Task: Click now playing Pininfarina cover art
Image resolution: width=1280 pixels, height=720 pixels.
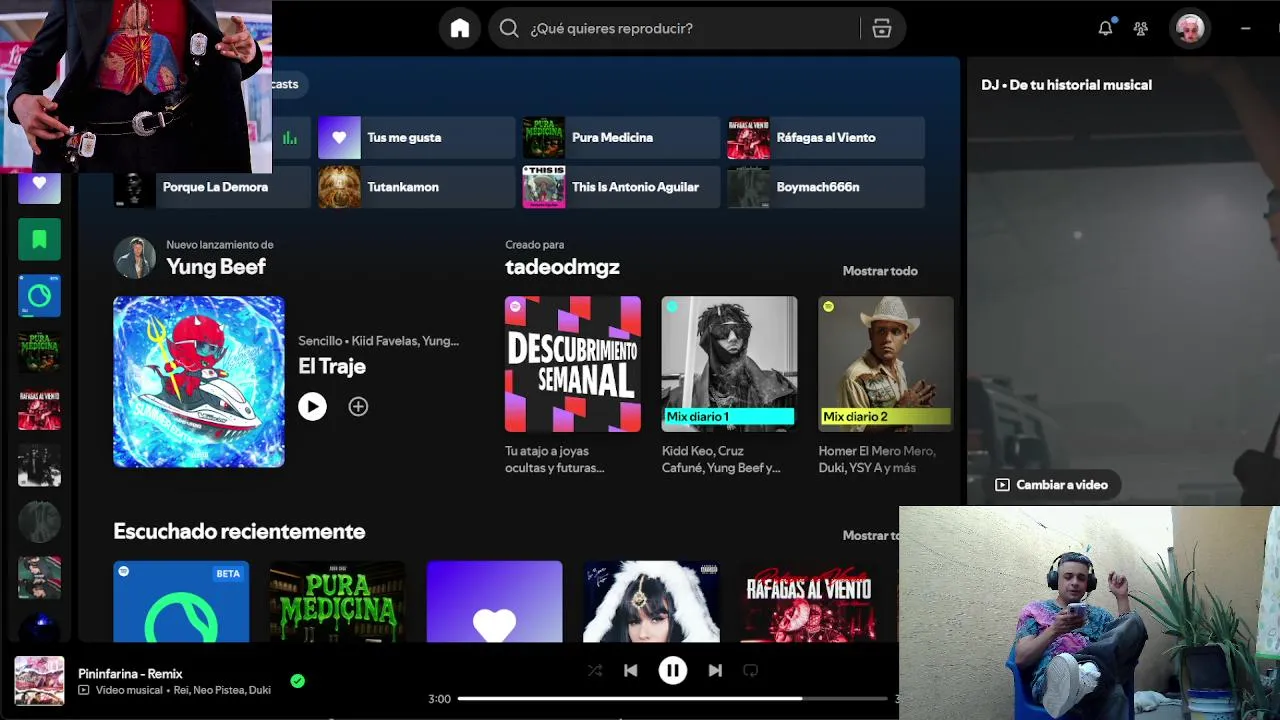Action: [x=39, y=681]
